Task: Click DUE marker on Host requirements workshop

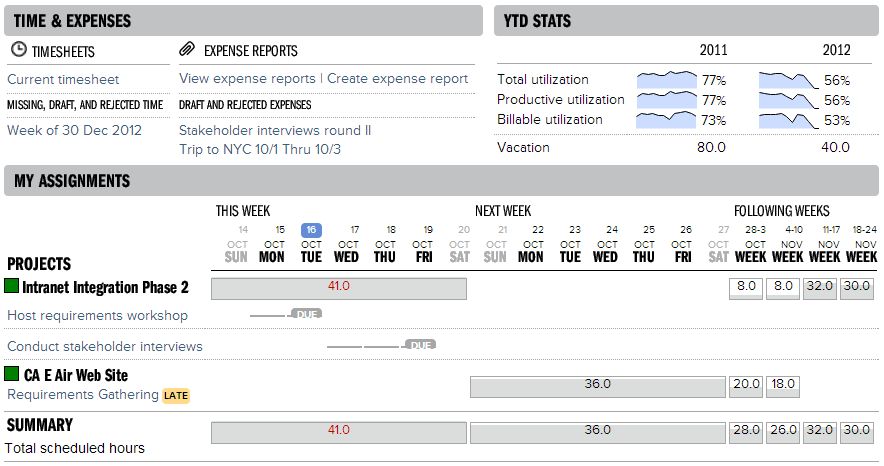Action: coord(307,314)
